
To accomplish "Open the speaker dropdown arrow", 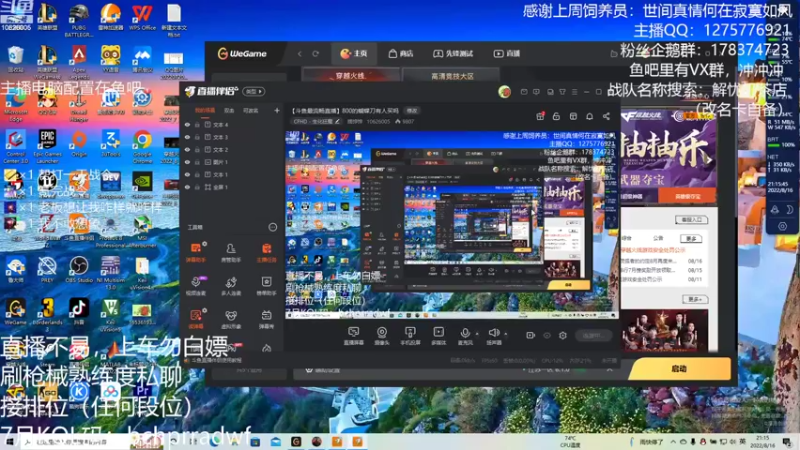I will (x=506, y=334).
